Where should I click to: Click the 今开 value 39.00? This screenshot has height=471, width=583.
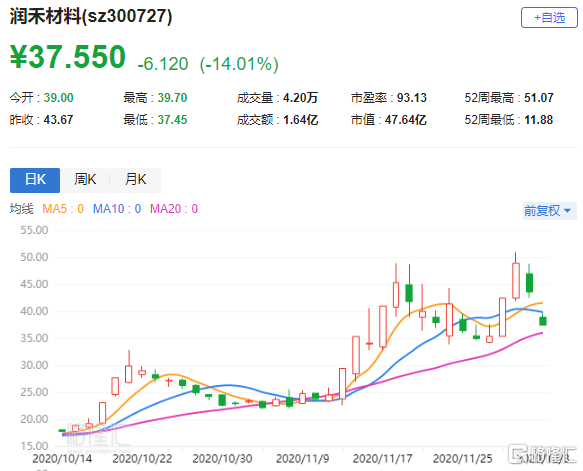58,98
